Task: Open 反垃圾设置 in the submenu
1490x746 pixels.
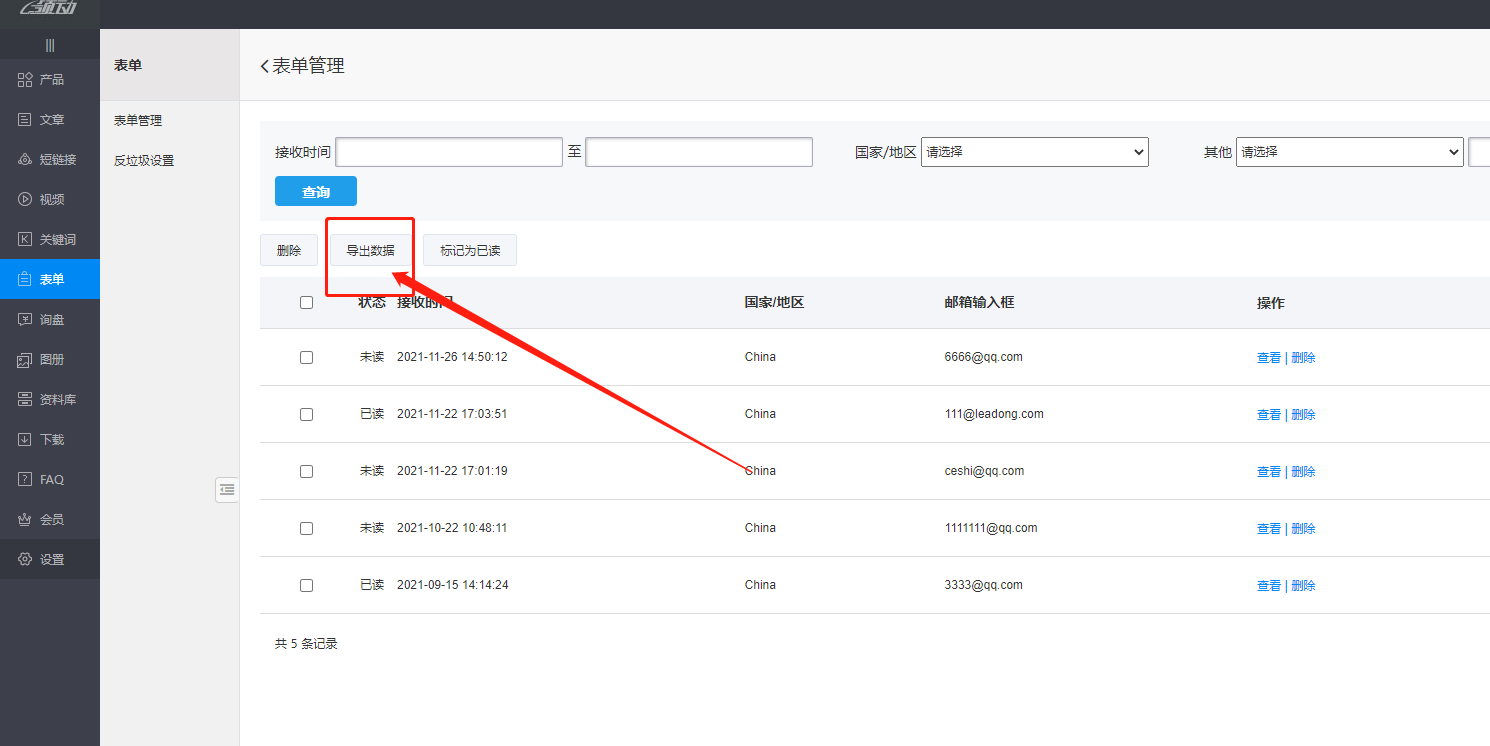Action: [x=144, y=161]
